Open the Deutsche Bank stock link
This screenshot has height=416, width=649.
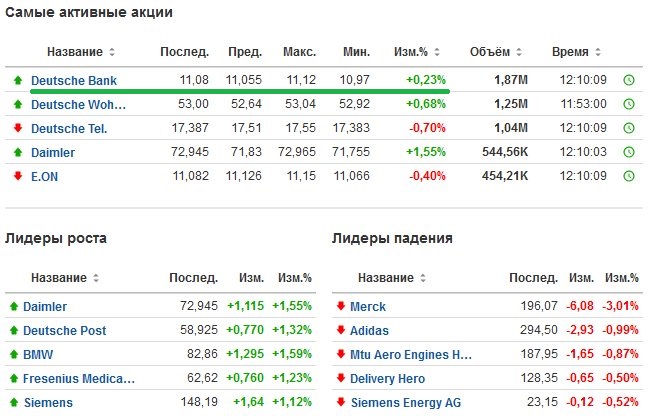(x=74, y=80)
